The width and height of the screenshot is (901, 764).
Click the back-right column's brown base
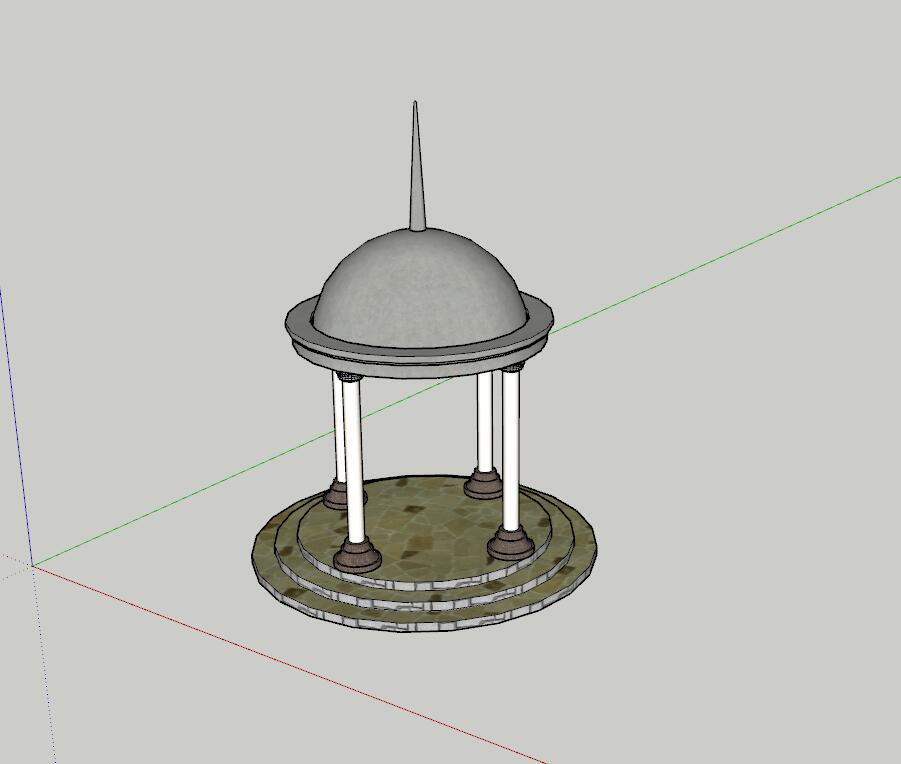[484, 486]
